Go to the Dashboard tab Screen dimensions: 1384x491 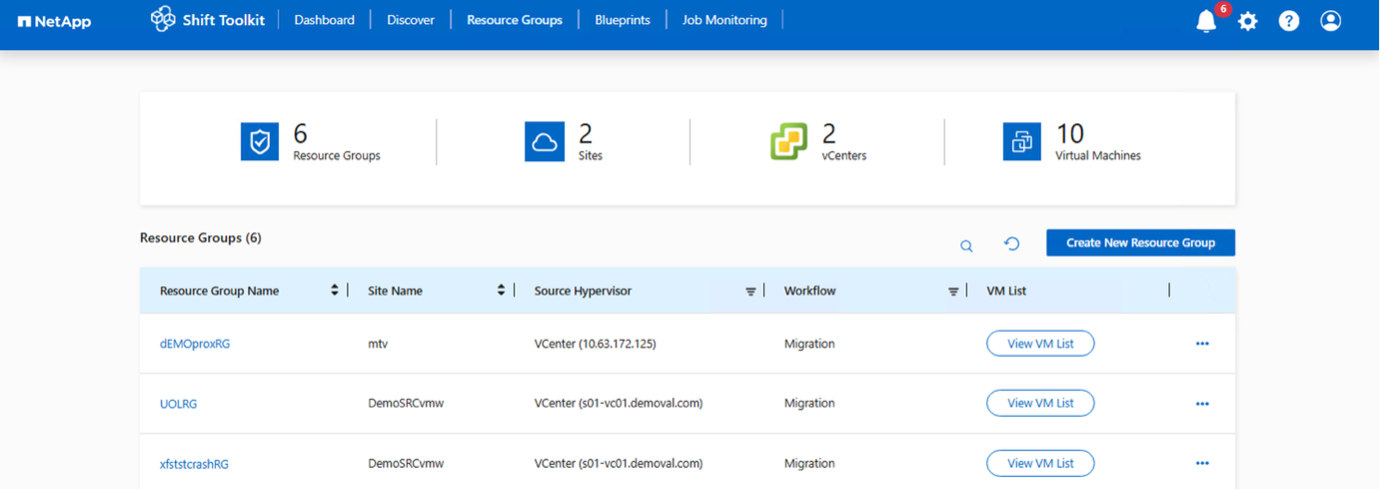[x=326, y=20]
